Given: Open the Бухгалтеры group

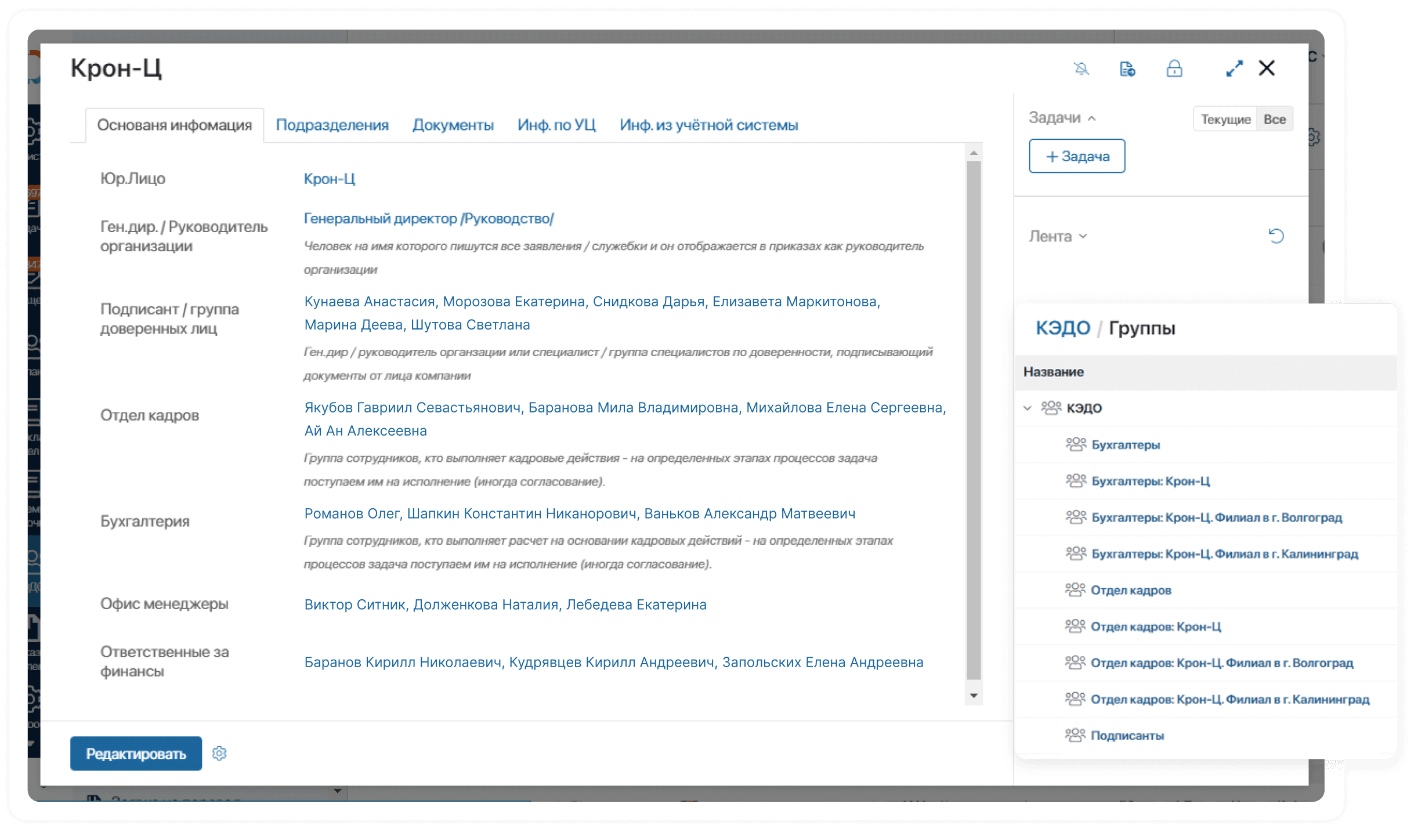Looking at the screenshot, I should click(1126, 445).
